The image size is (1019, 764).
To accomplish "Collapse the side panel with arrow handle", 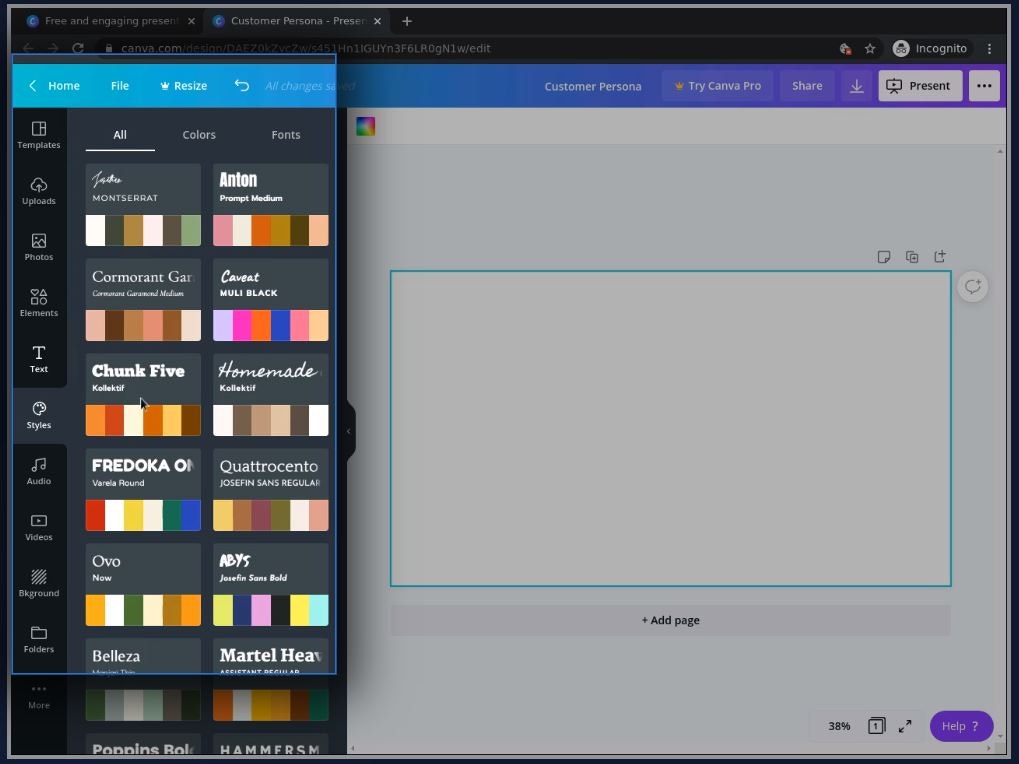I will 349,431.
